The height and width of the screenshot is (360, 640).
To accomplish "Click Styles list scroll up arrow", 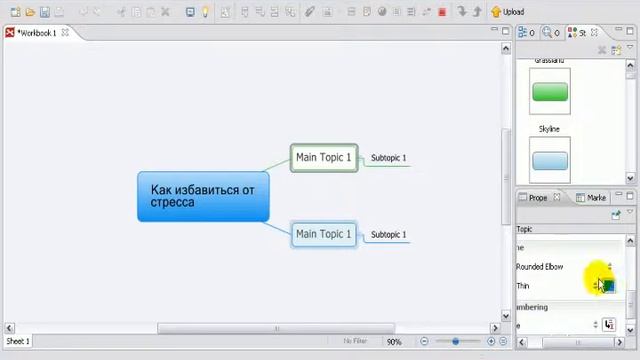I will pyautogui.click(x=630, y=65).
